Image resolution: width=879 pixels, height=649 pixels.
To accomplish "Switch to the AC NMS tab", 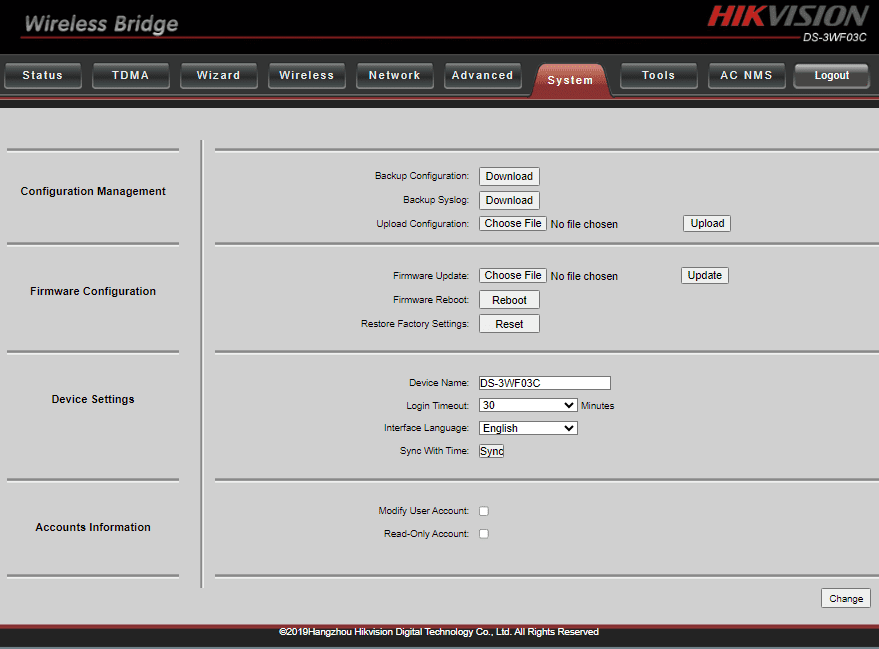I will click(x=746, y=76).
